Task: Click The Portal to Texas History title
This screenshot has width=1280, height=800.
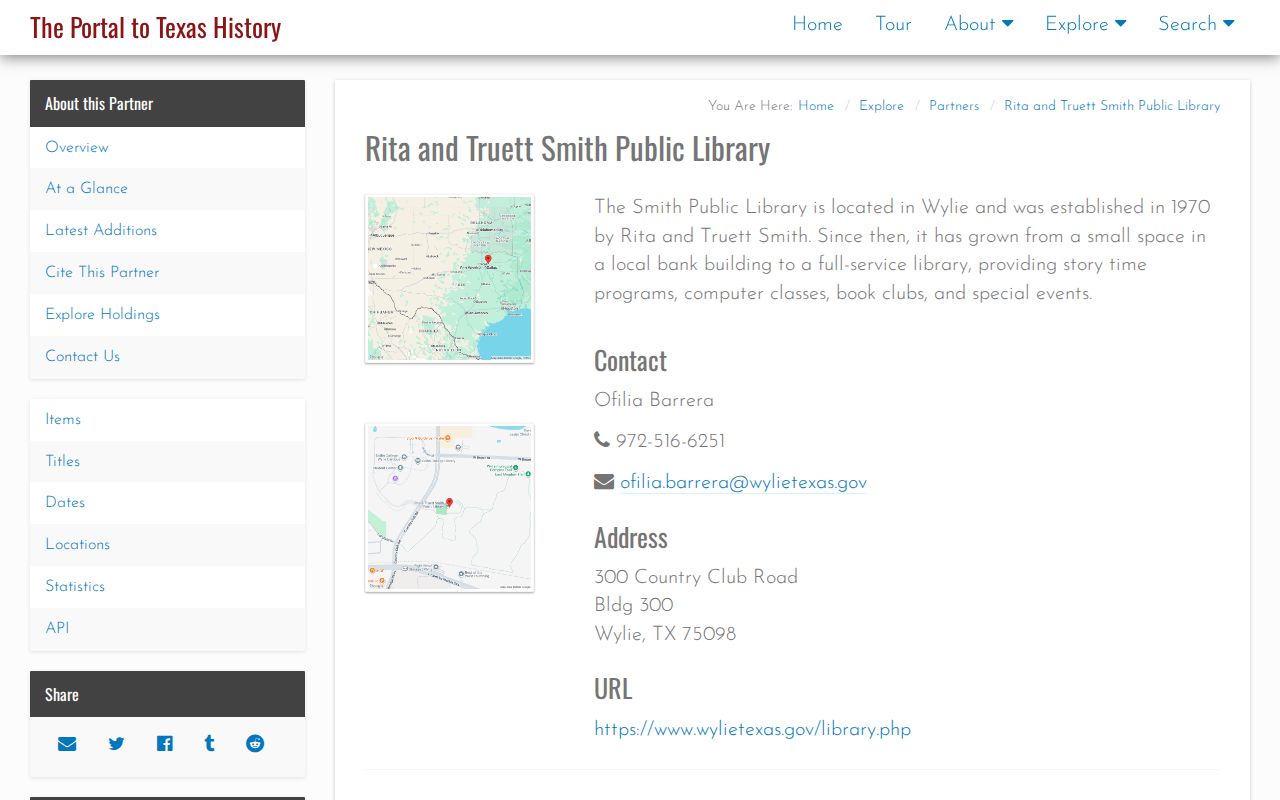Action: click(x=156, y=27)
